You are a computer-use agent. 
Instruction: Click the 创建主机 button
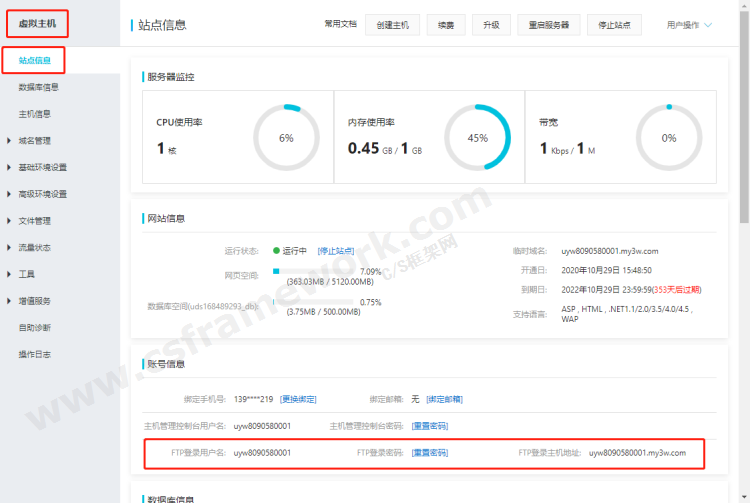392,25
